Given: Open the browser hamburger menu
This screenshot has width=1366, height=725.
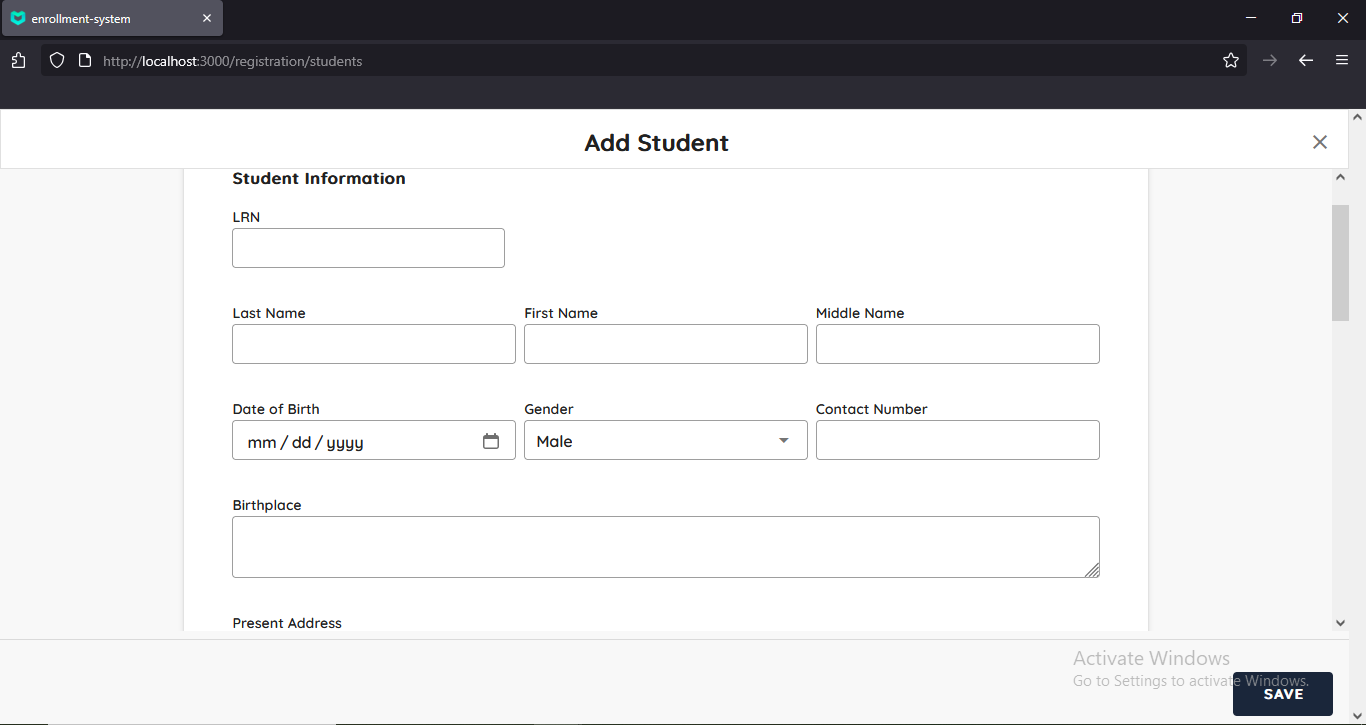Looking at the screenshot, I should 1342,61.
